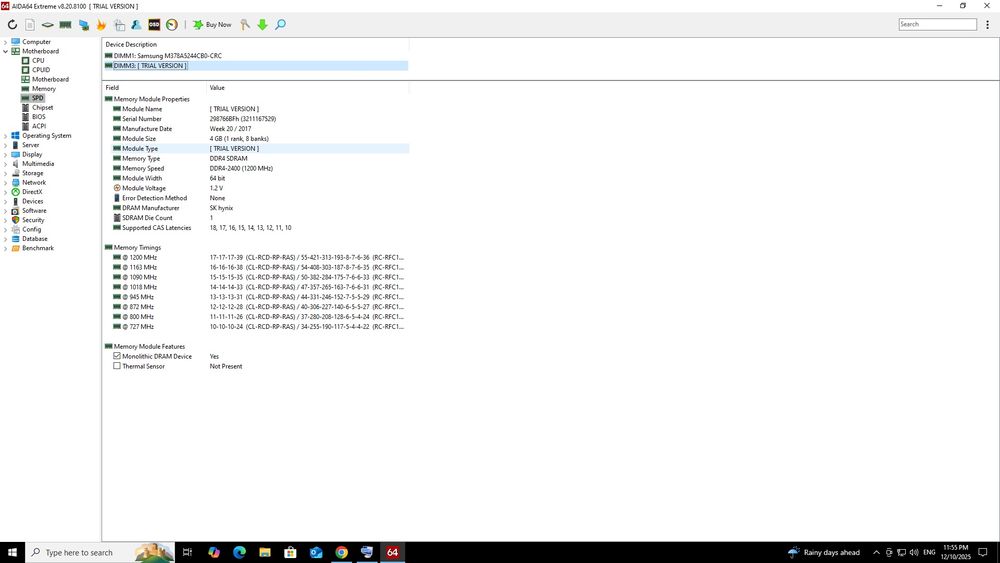
Task: Click the gauge sensor panel toolbar icon
Action: [x=172, y=25]
